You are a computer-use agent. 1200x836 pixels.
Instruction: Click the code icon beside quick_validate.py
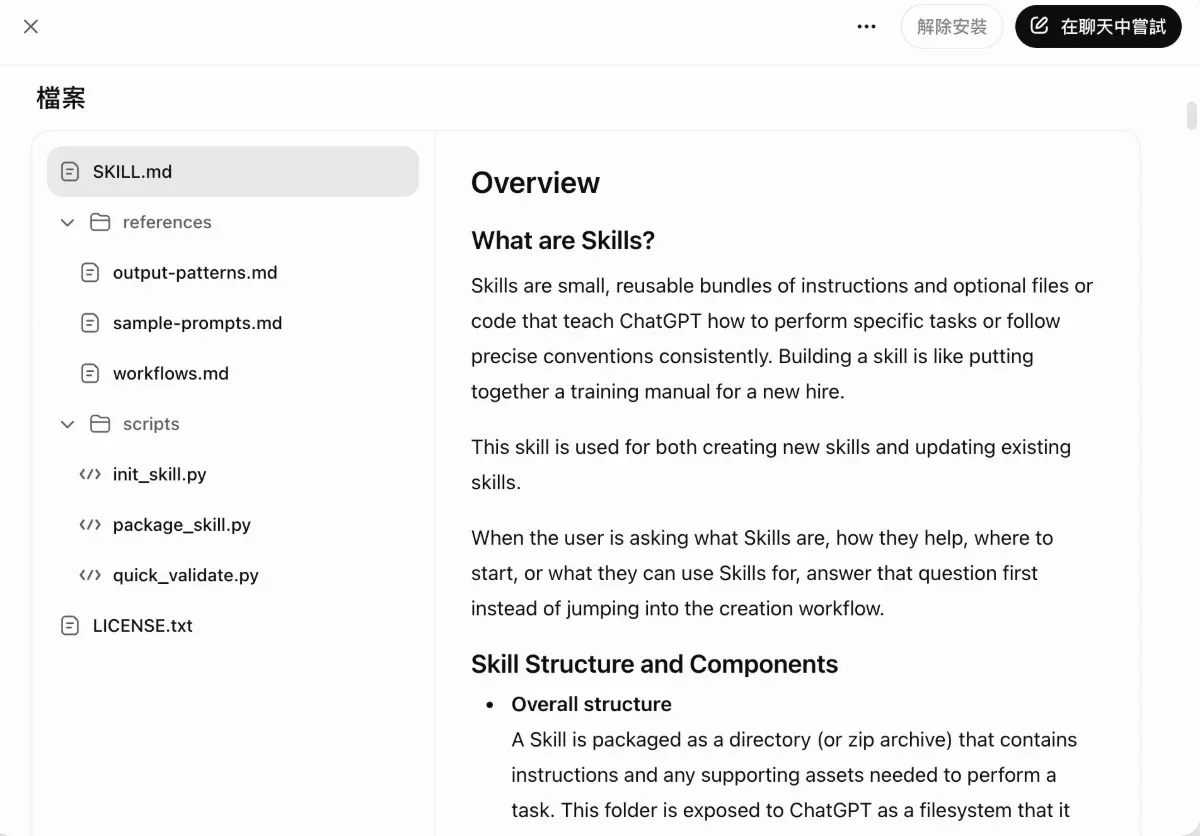click(90, 575)
